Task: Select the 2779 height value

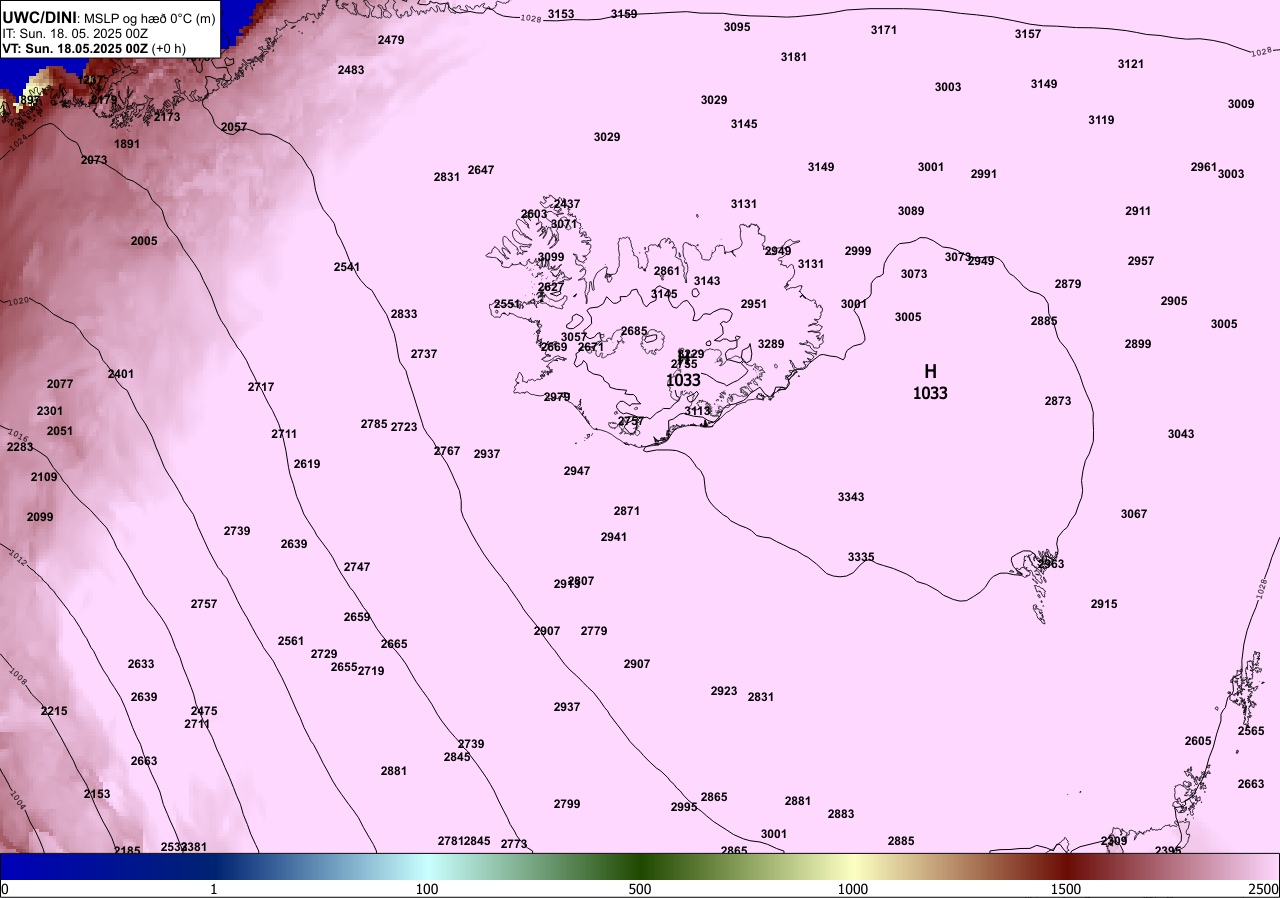Action: click(x=594, y=631)
